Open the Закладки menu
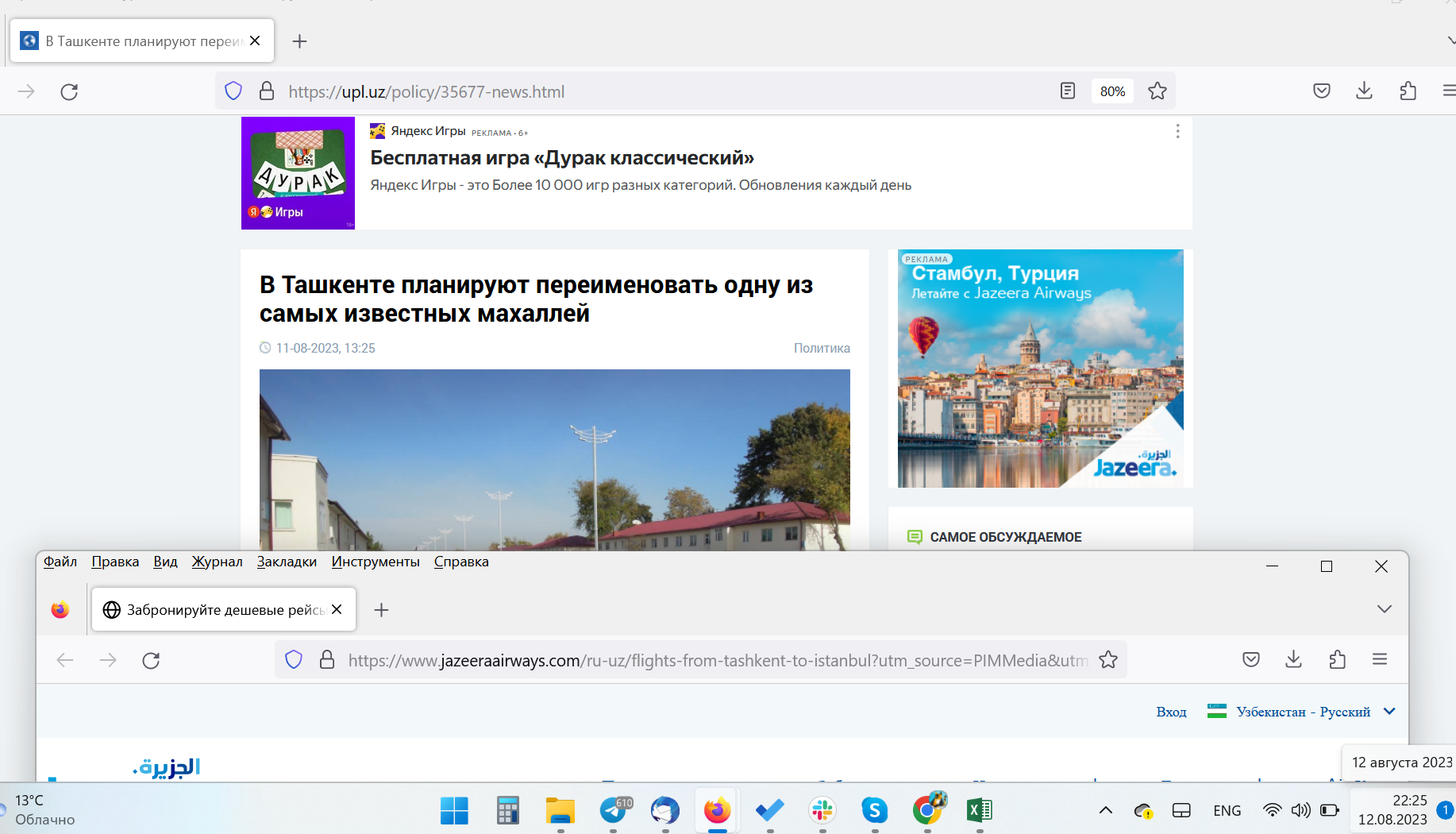Viewport: 1456px width, 834px height. click(x=287, y=562)
